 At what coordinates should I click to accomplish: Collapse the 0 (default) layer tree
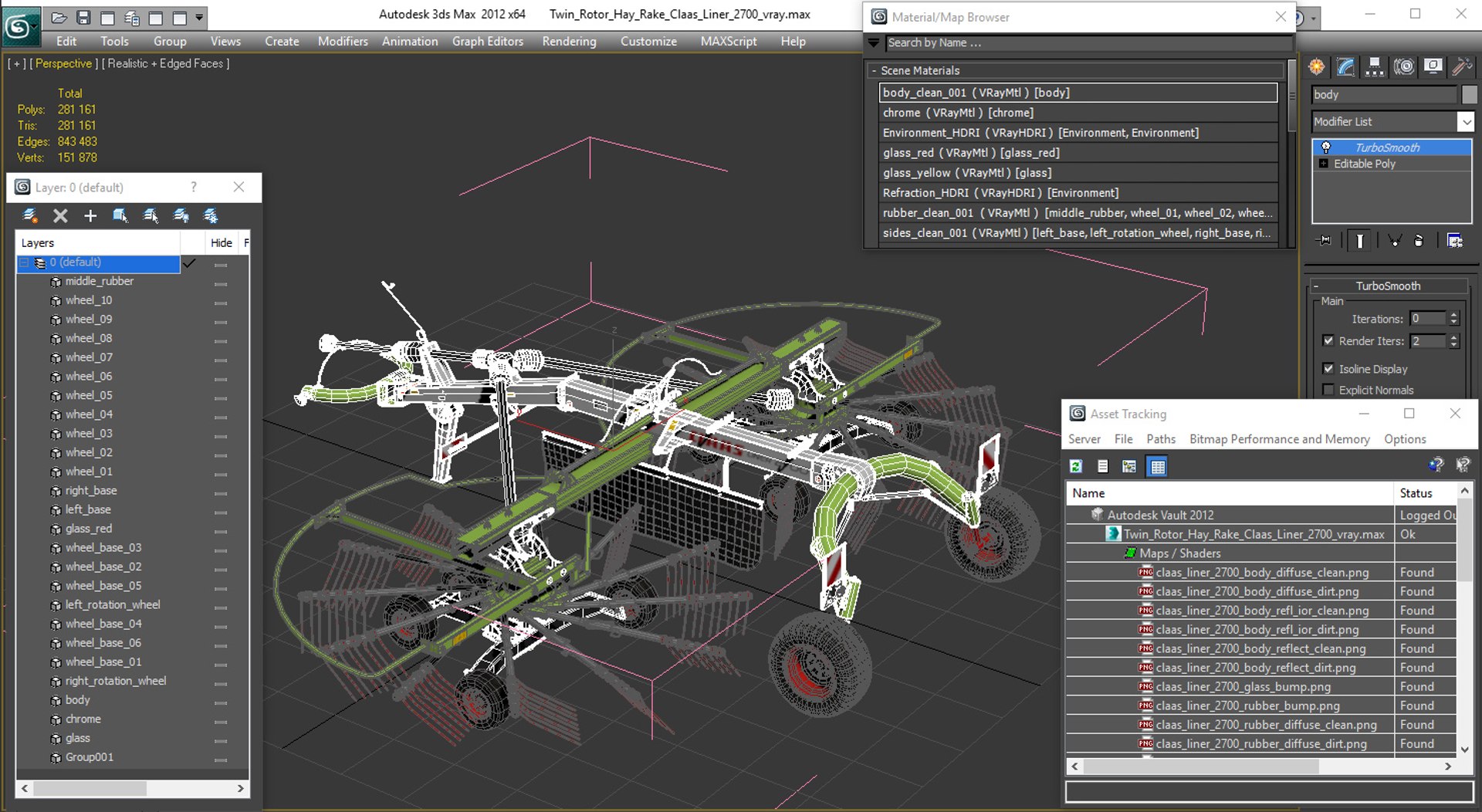[x=24, y=263]
